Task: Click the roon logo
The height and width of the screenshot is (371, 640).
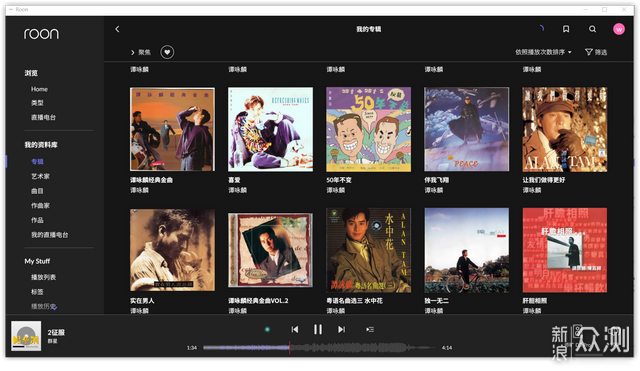Action: [41, 33]
